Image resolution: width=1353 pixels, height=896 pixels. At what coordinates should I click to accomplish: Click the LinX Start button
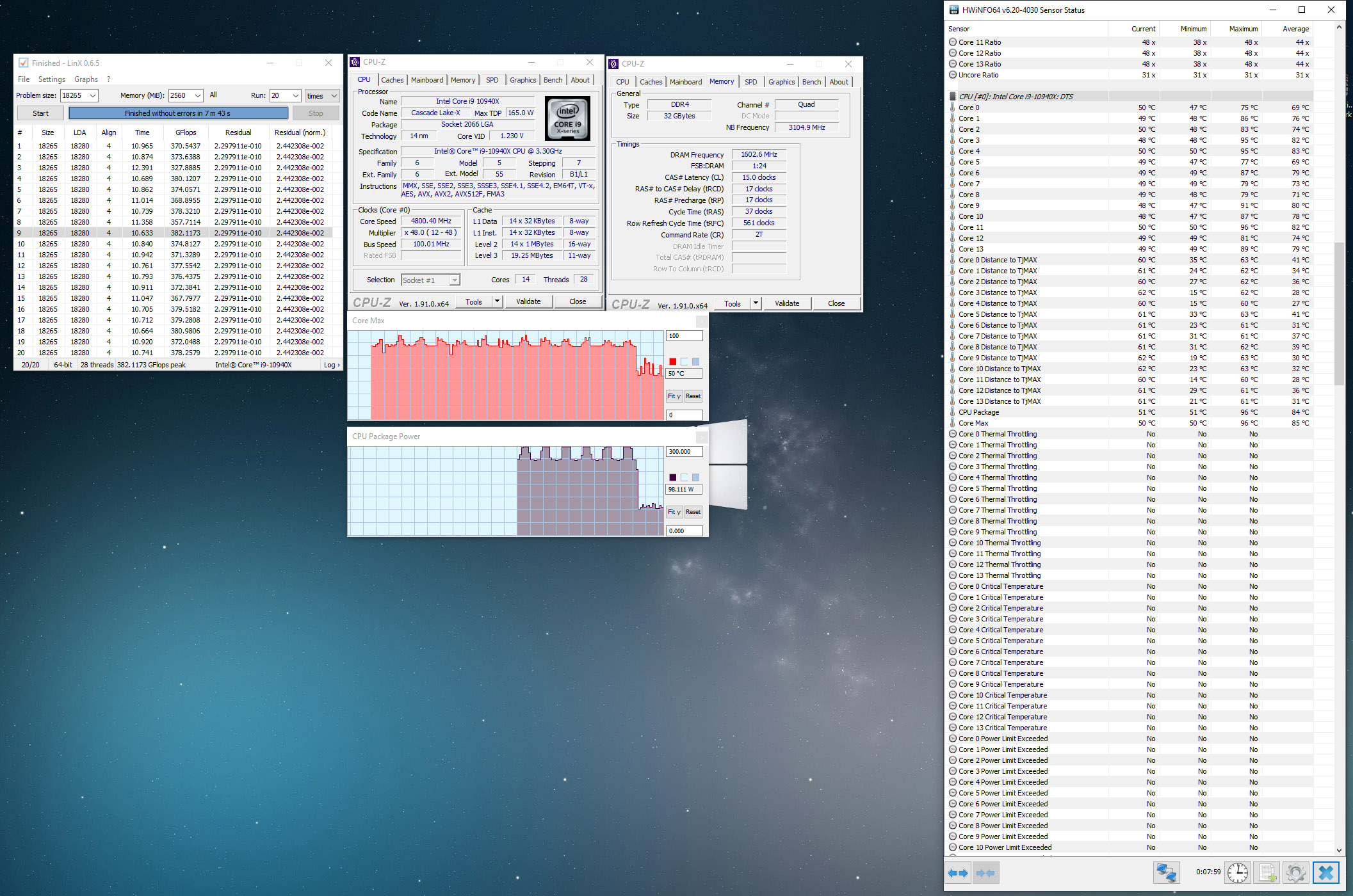point(40,113)
